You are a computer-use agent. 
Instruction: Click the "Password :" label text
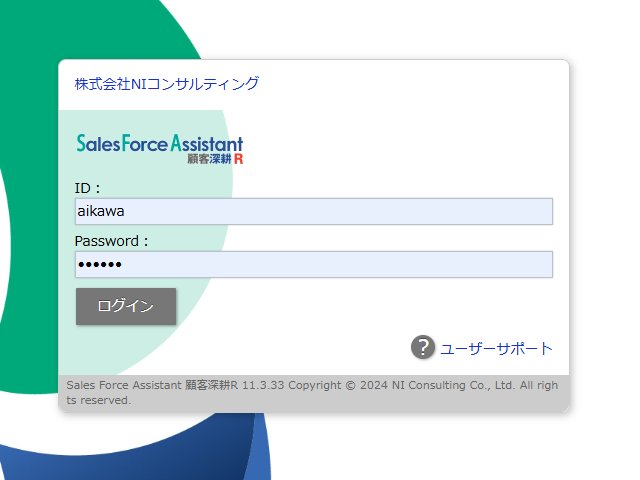tap(111, 241)
